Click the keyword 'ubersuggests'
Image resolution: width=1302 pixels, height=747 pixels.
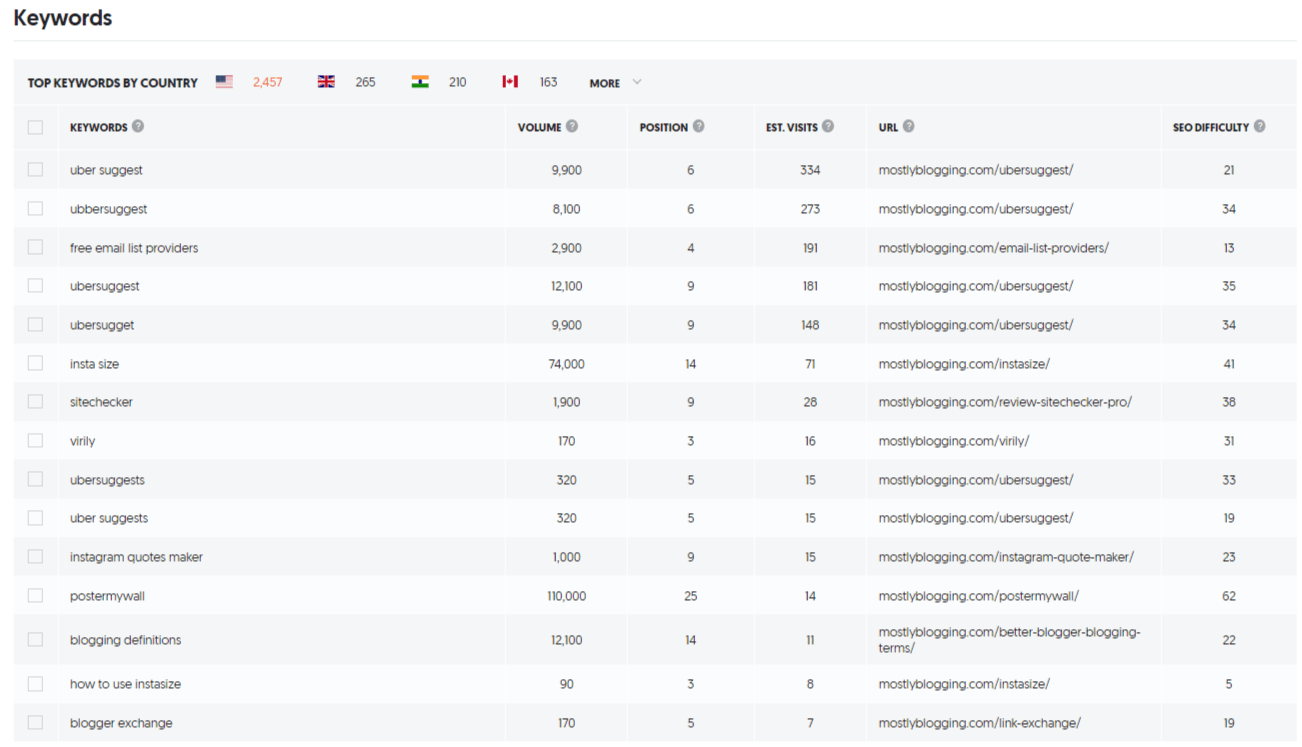tap(107, 480)
